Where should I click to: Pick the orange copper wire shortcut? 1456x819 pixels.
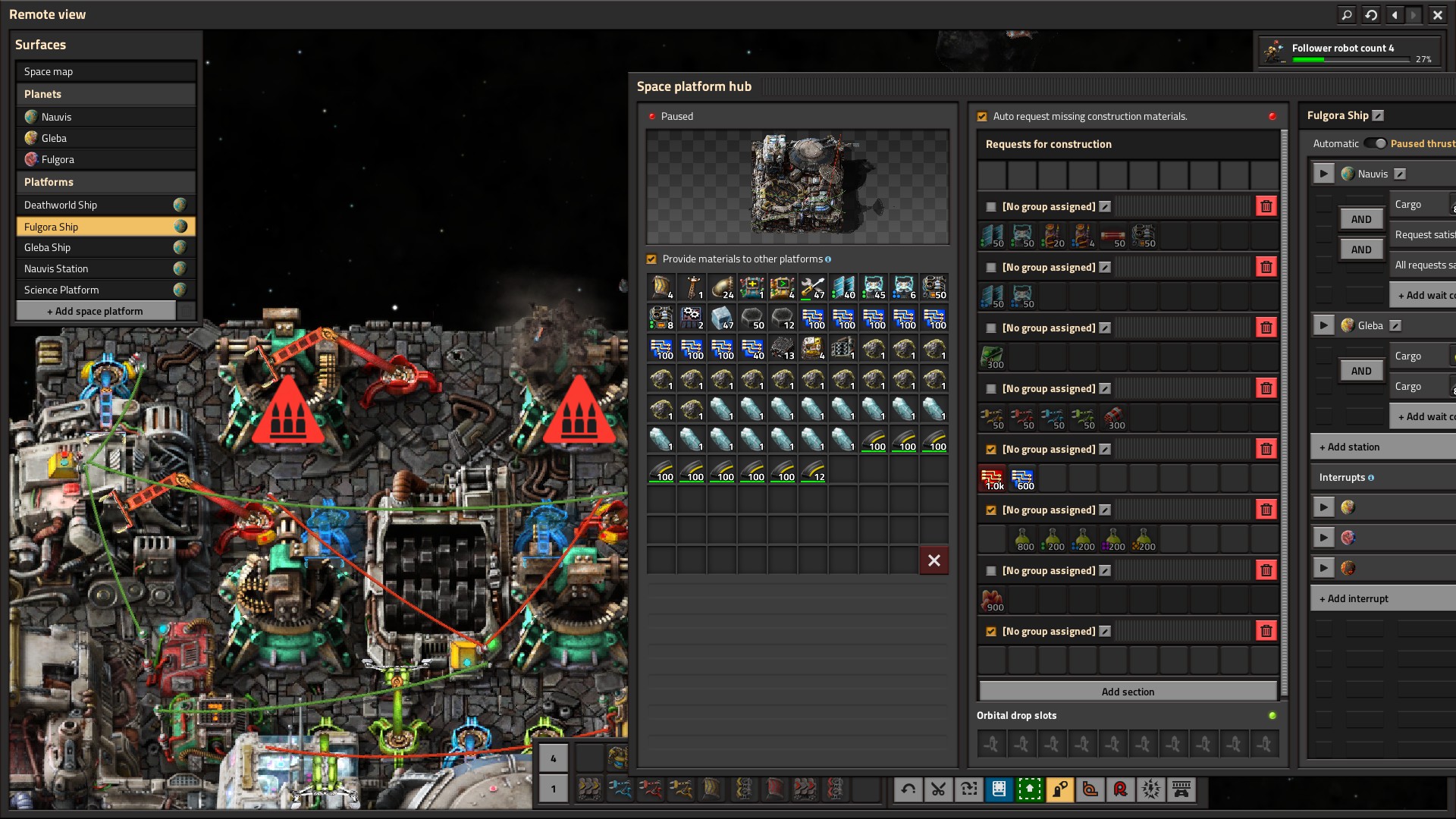pyautogui.click(x=1090, y=789)
